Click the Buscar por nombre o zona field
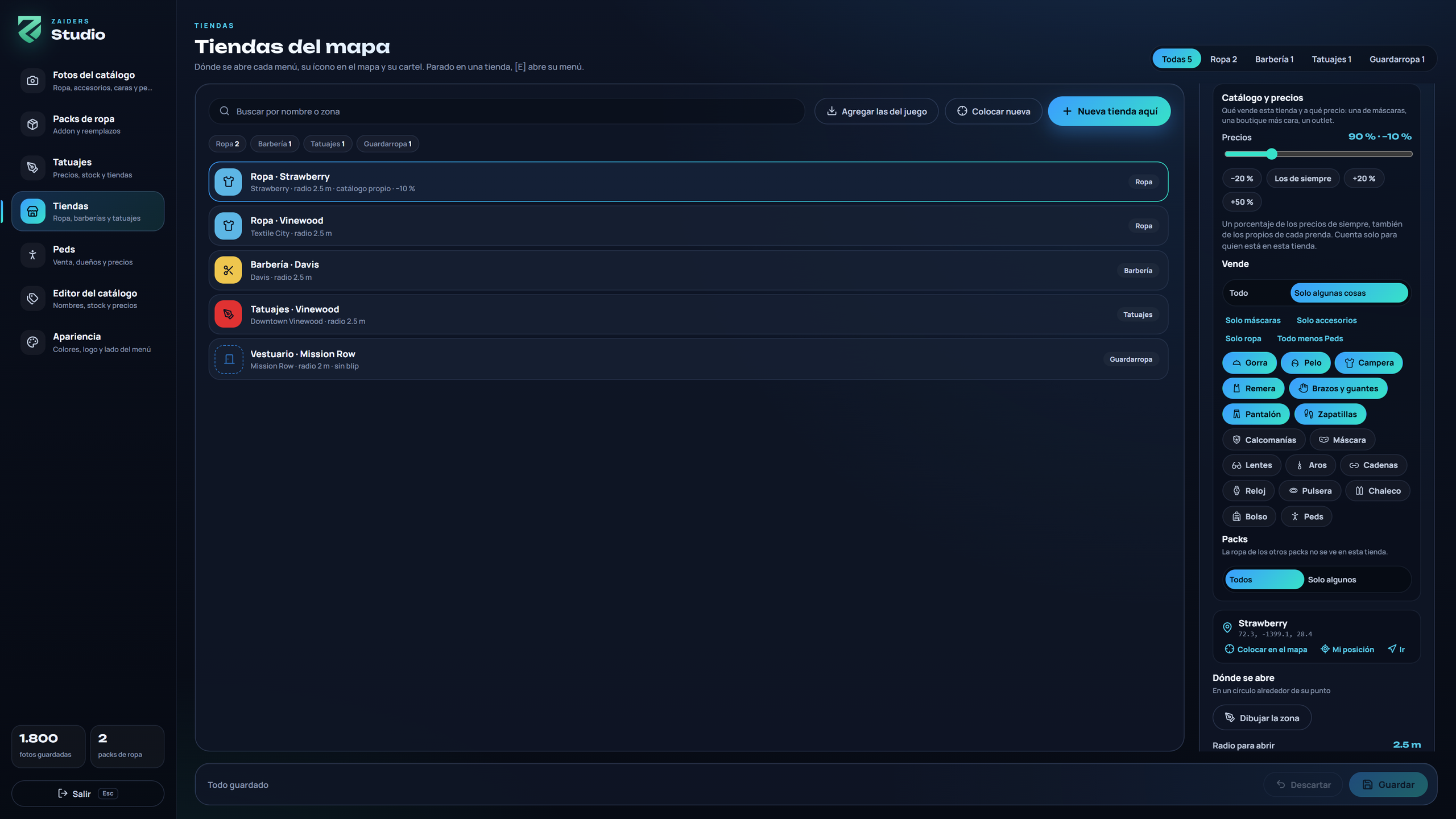Viewport: 1456px width, 819px height. pyautogui.click(x=507, y=111)
